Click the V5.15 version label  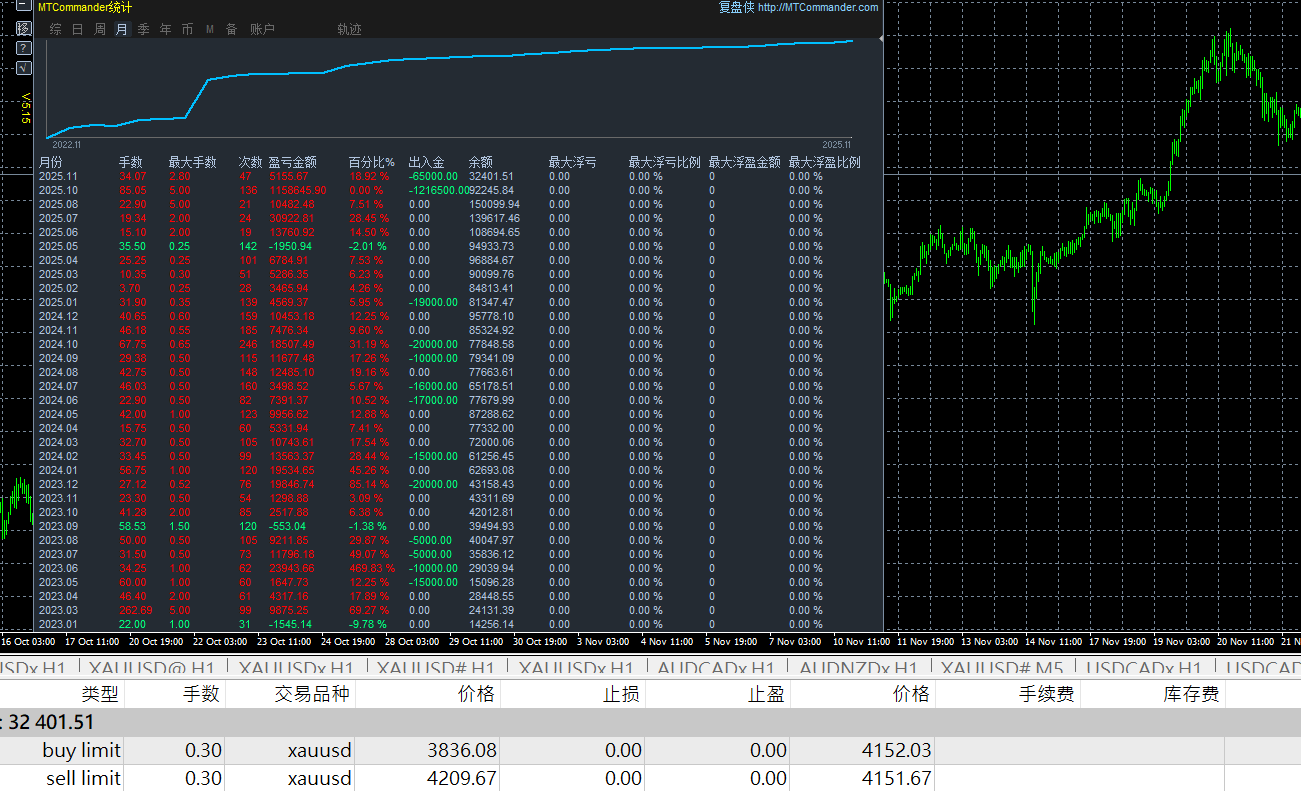click(x=26, y=109)
